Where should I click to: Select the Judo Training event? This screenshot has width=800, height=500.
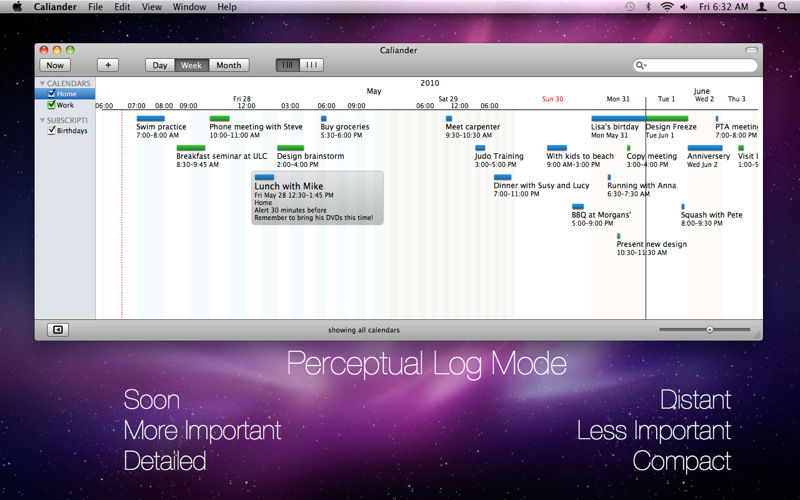[498, 156]
